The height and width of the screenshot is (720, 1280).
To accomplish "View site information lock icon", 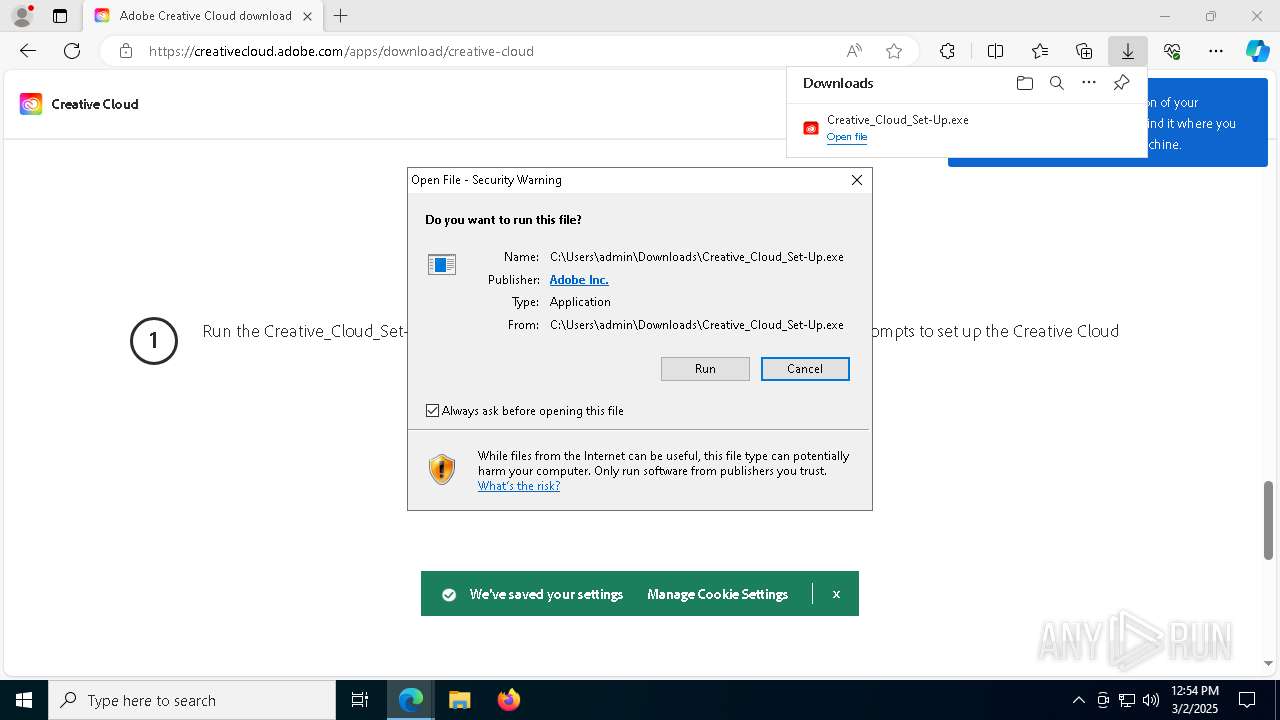I will pos(125,51).
